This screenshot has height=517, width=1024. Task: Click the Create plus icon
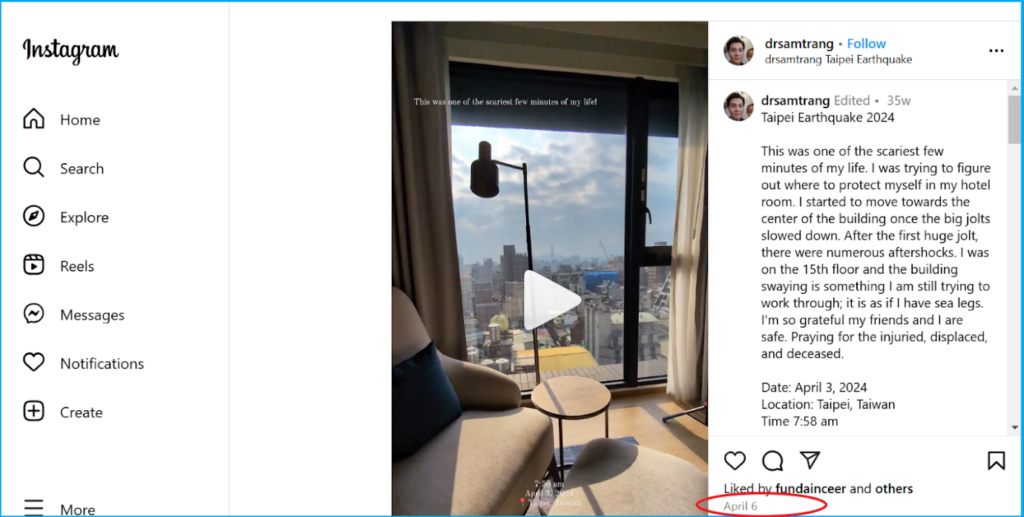[x=33, y=411]
